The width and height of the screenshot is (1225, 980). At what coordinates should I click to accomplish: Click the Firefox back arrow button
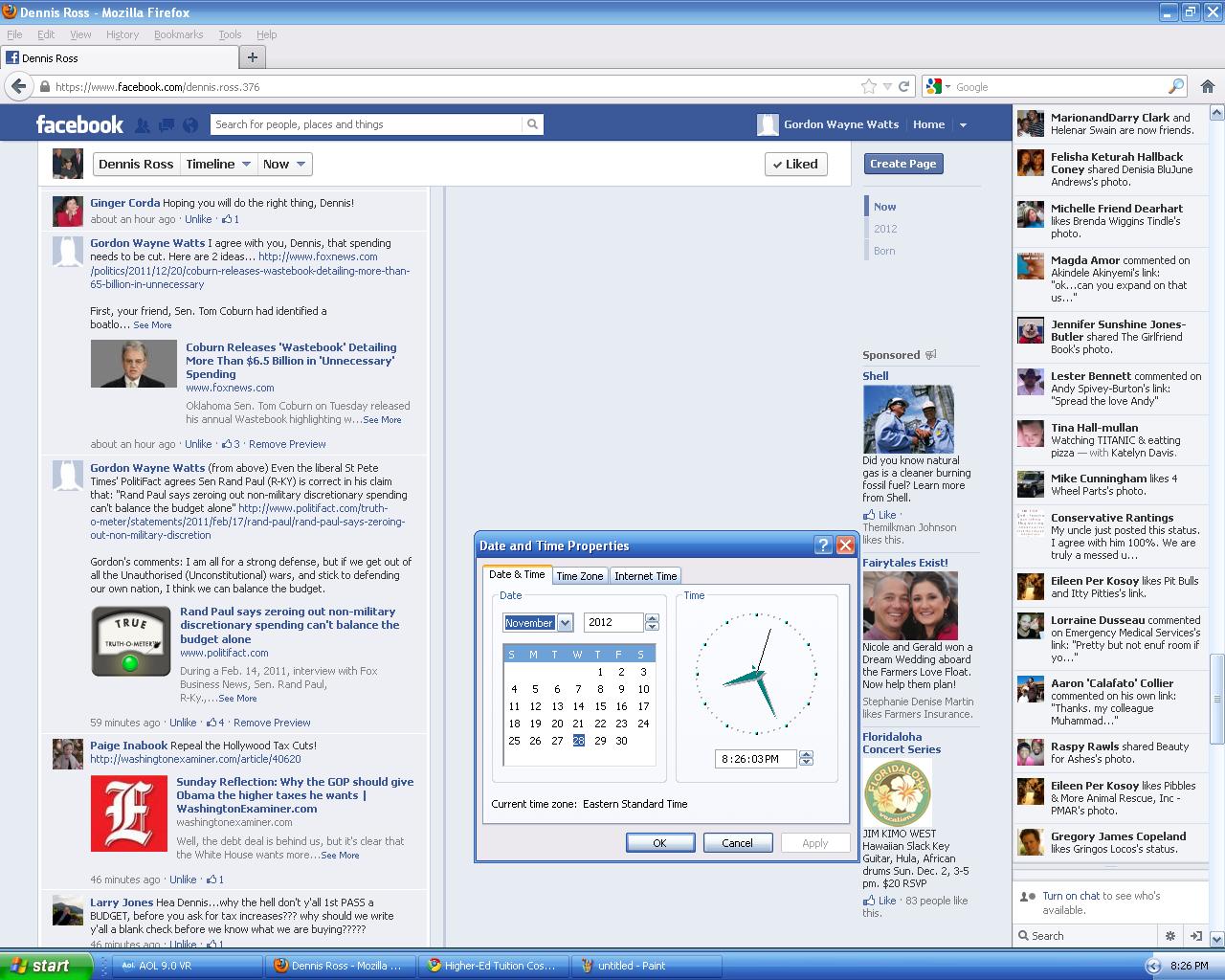click(18, 86)
